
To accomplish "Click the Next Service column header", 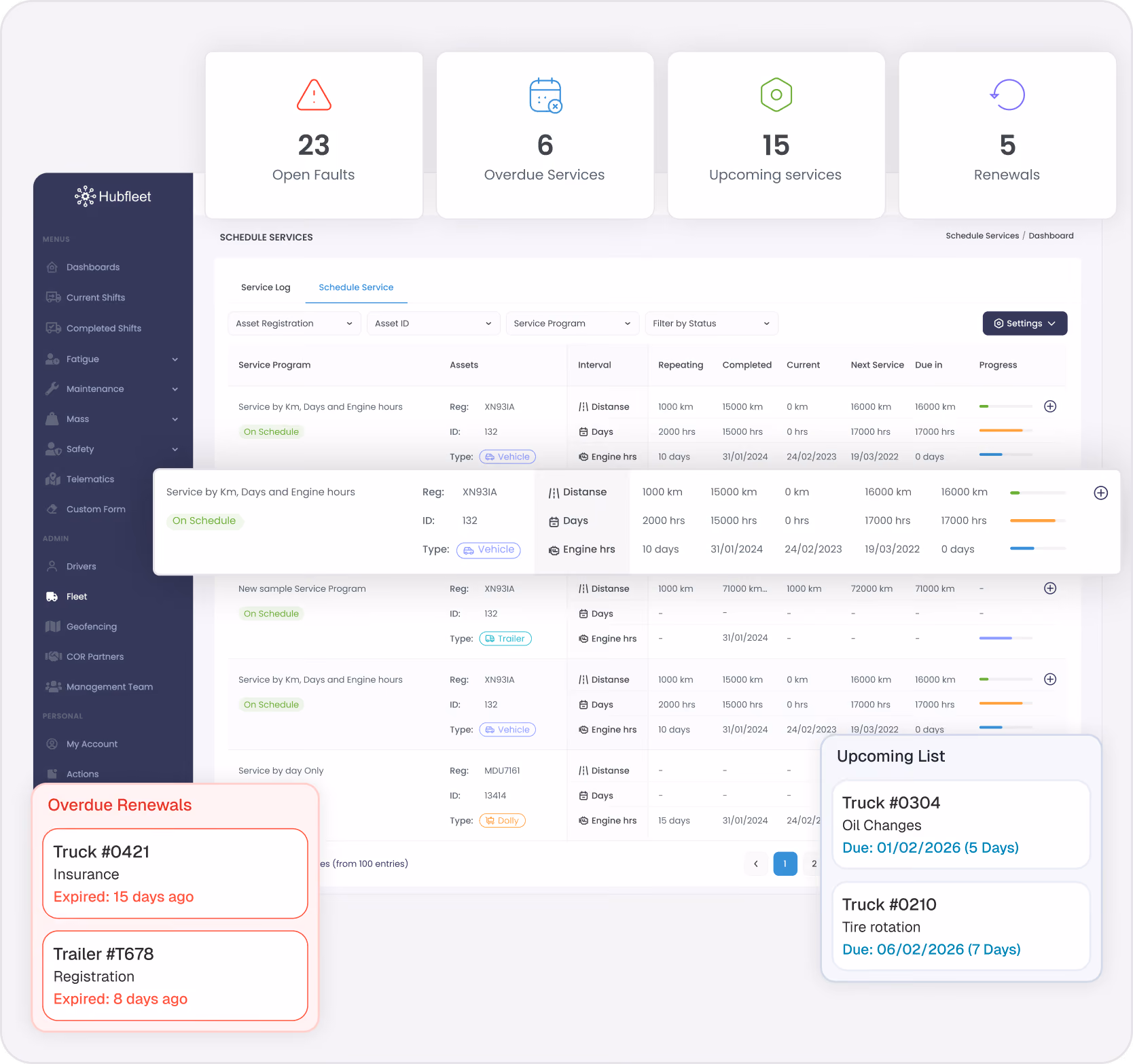I will 878,365.
